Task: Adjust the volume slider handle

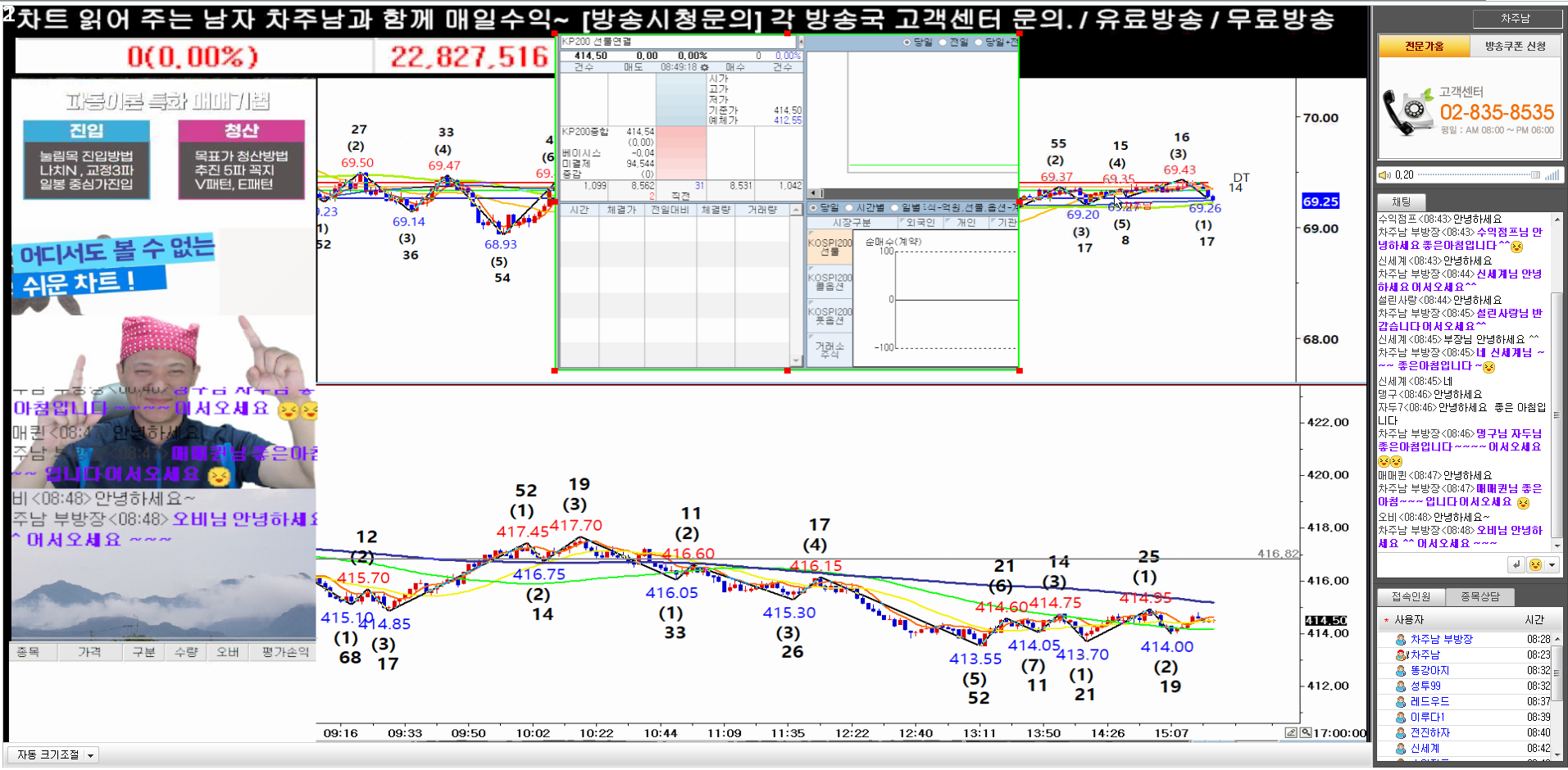Action: point(1535,174)
